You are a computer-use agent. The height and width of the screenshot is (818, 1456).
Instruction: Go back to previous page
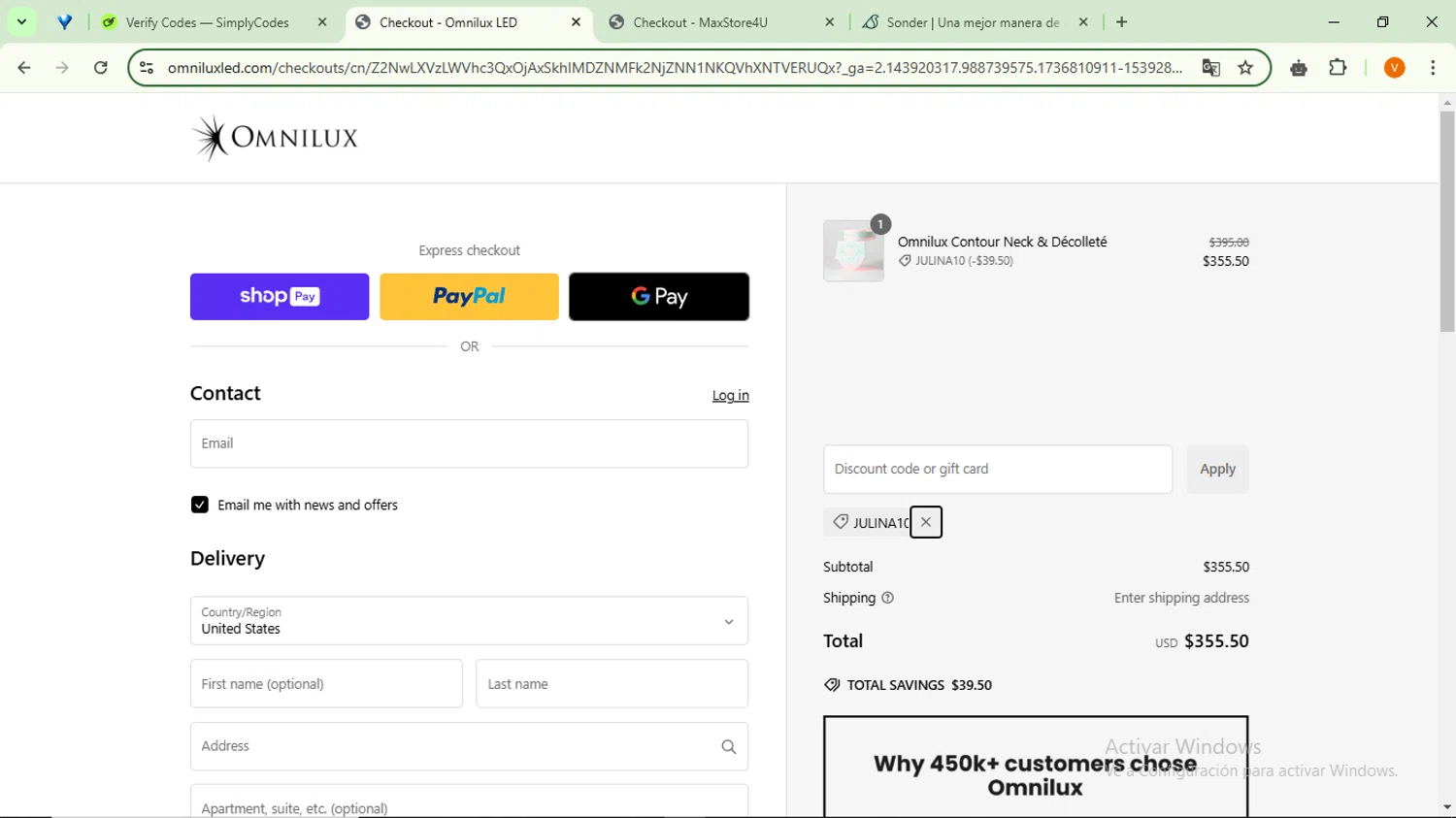tap(24, 68)
